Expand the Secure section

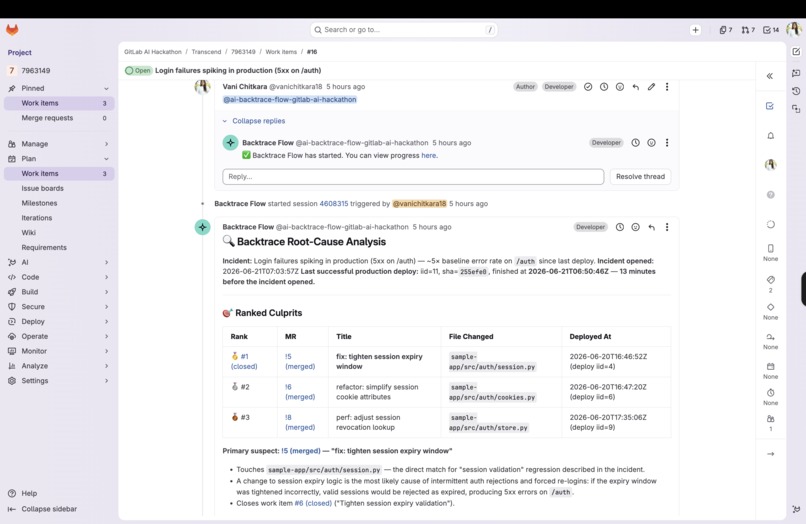[x=59, y=307]
